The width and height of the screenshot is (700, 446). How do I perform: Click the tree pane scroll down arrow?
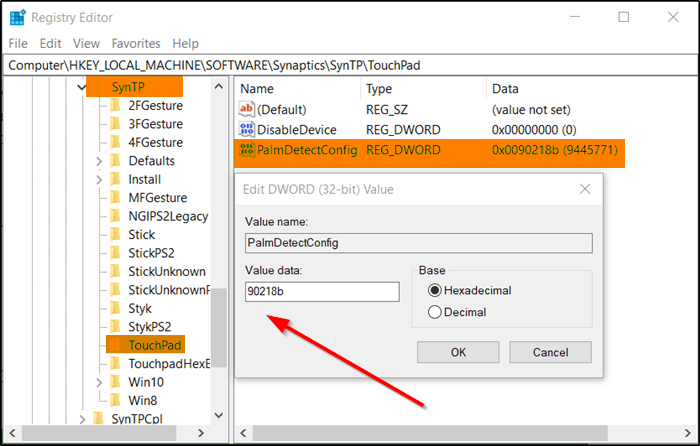click(x=219, y=416)
